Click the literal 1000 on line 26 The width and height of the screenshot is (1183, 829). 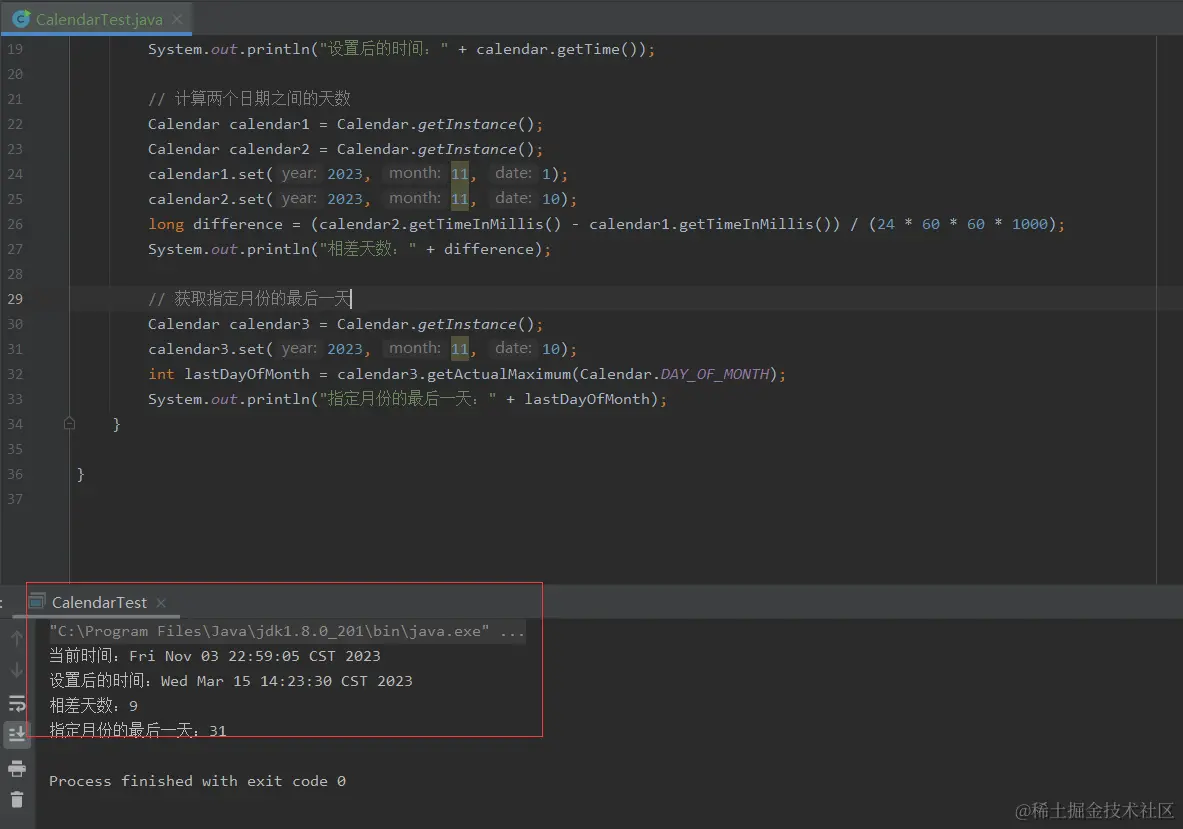tap(1030, 224)
